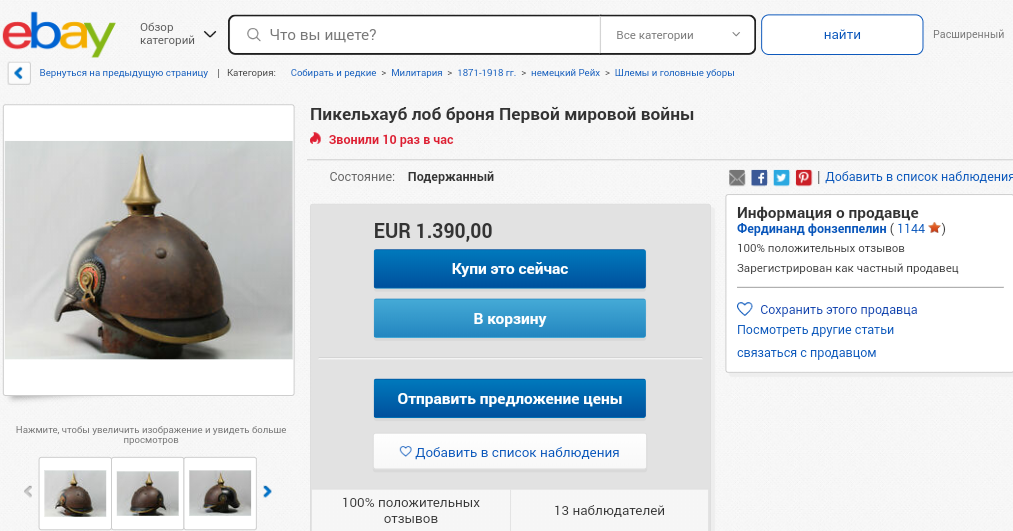Image resolution: width=1013 pixels, height=531 pixels.
Task: Open the Все категории dropdown
Action: (677, 35)
